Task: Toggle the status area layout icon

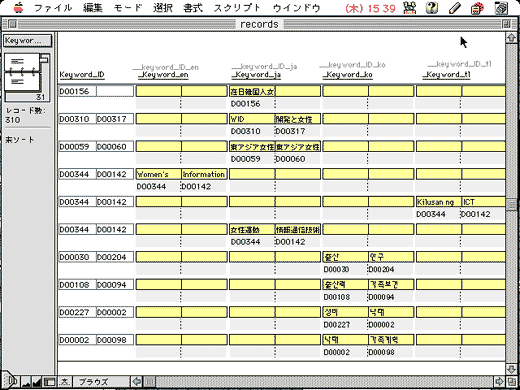Action: pos(50,381)
